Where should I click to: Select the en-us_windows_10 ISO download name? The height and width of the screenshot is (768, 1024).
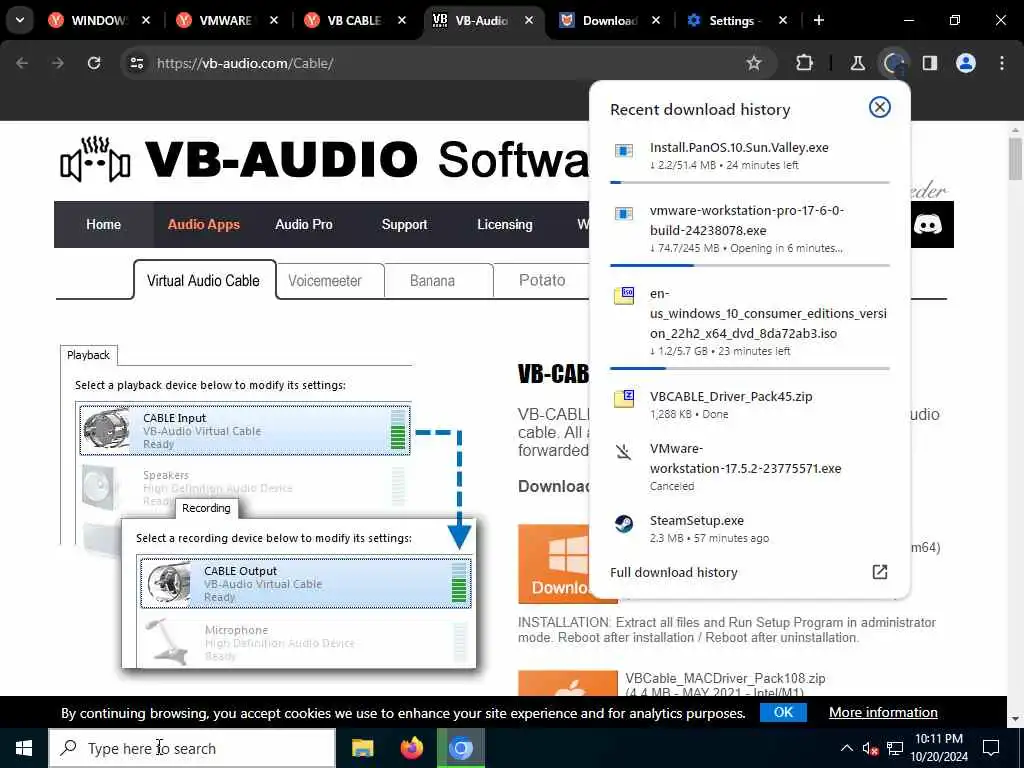point(768,313)
